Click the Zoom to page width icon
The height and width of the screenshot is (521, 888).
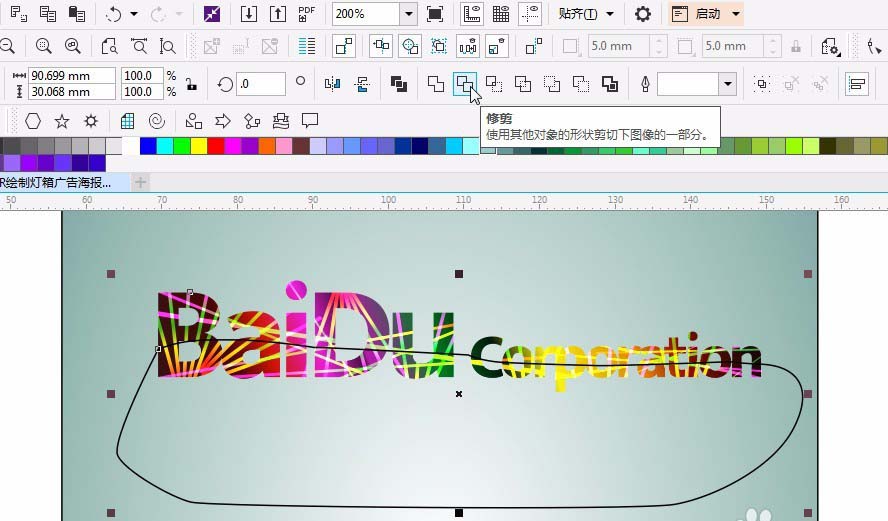(x=139, y=46)
